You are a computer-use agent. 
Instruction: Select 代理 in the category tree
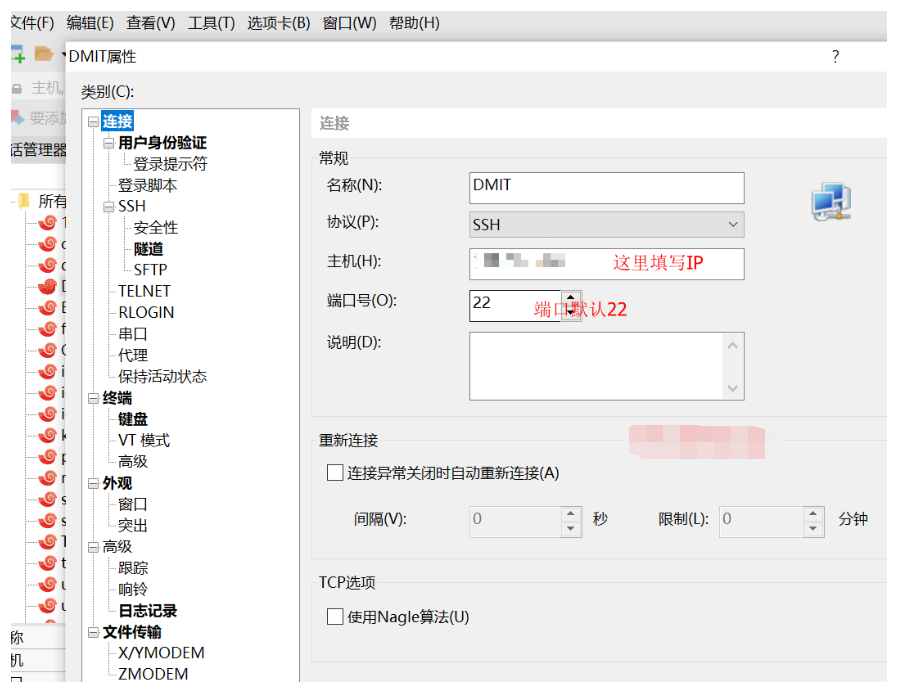pyautogui.click(x=133, y=355)
